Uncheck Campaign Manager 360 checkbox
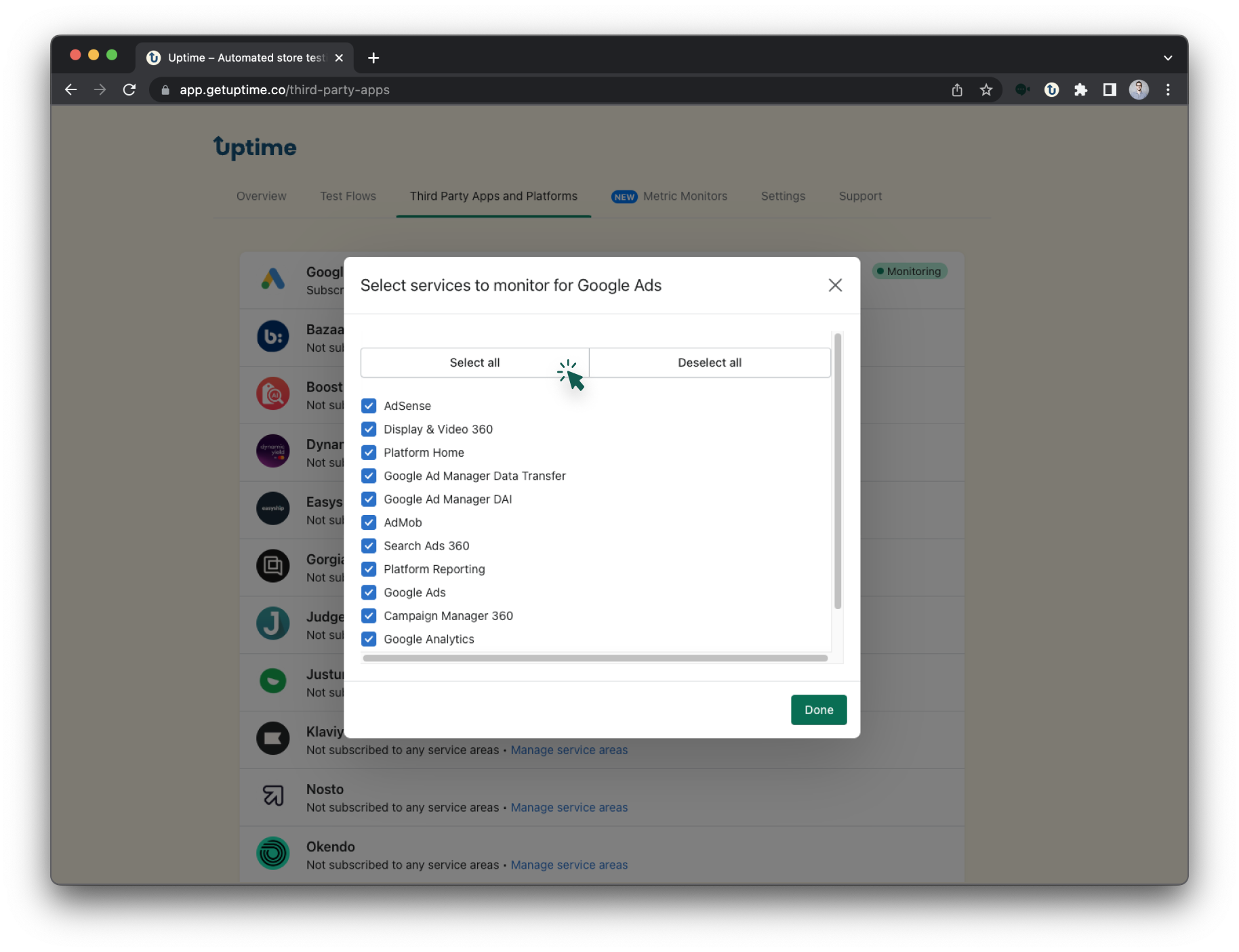 coord(369,616)
